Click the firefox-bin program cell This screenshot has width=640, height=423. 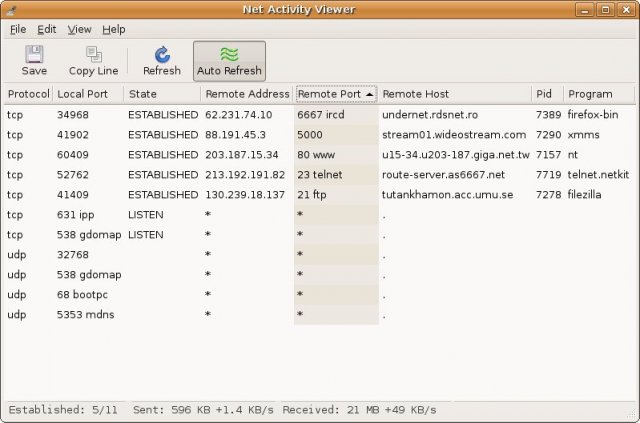click(x=593, y=115)
